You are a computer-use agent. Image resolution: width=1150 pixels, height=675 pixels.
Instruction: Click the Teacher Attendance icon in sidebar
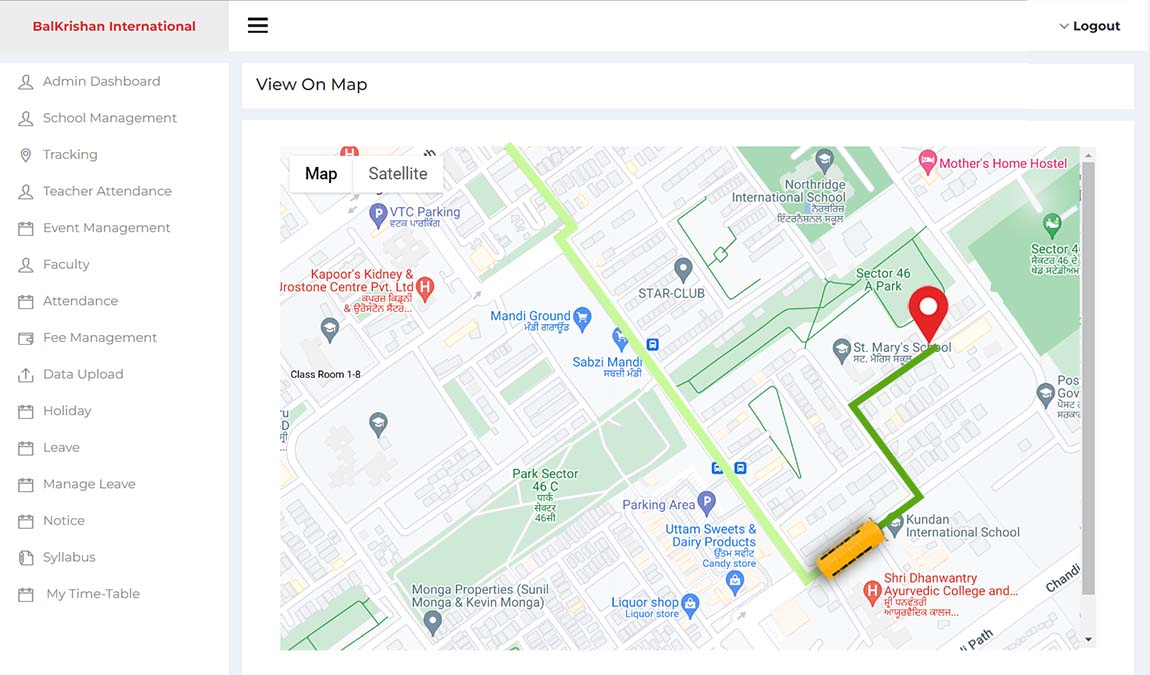tap(25, 191)
